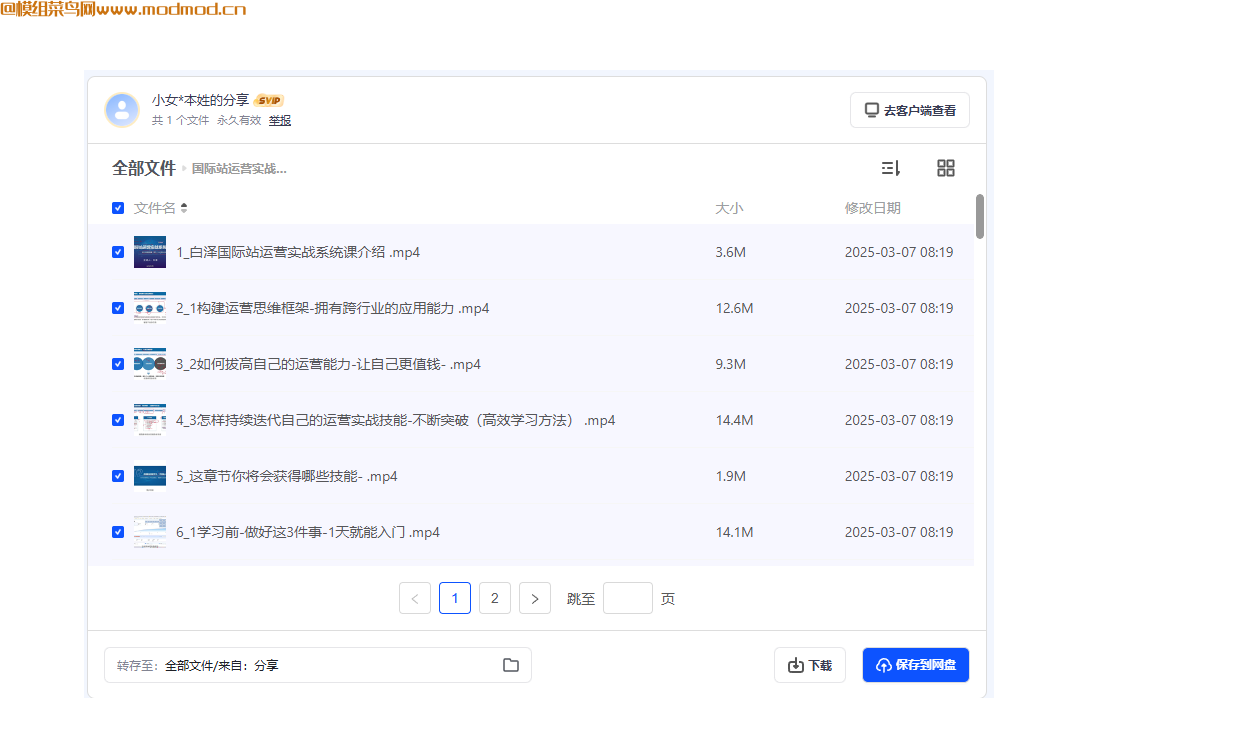The height and width of the screenshot is (749, 1246).
Task: Uncheck the 6_1学习前 file checkbox
Action: tap(118, 532)
